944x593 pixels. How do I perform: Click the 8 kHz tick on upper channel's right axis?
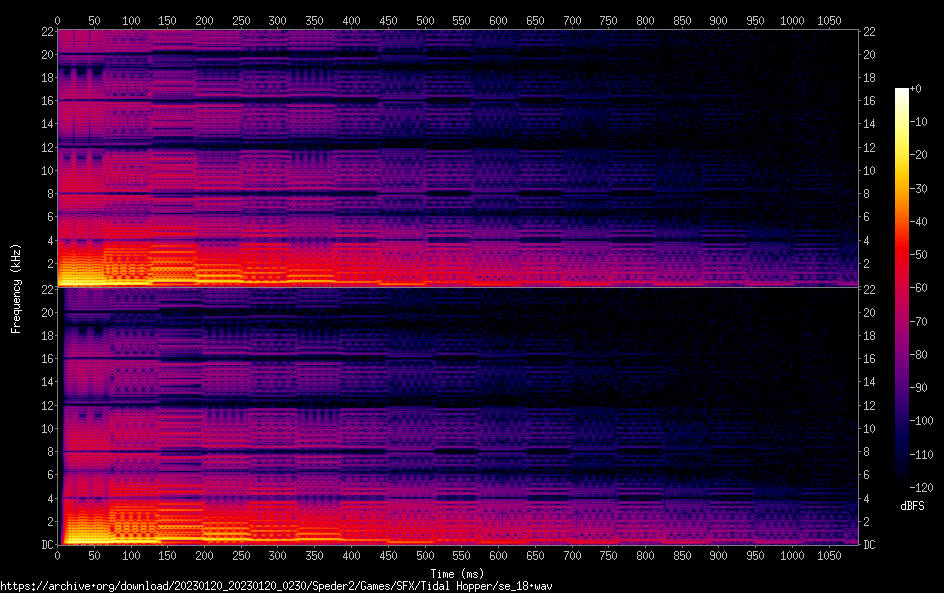pyautogui.click(x=869, y=194)
